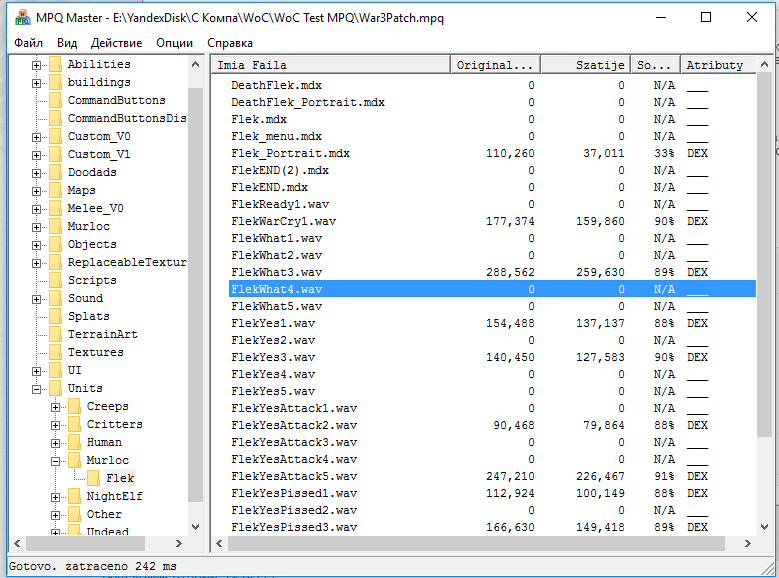The image size is (779, 578).
Task: Click file list horizontal scrollbar thumb
Action: point(476,544)
